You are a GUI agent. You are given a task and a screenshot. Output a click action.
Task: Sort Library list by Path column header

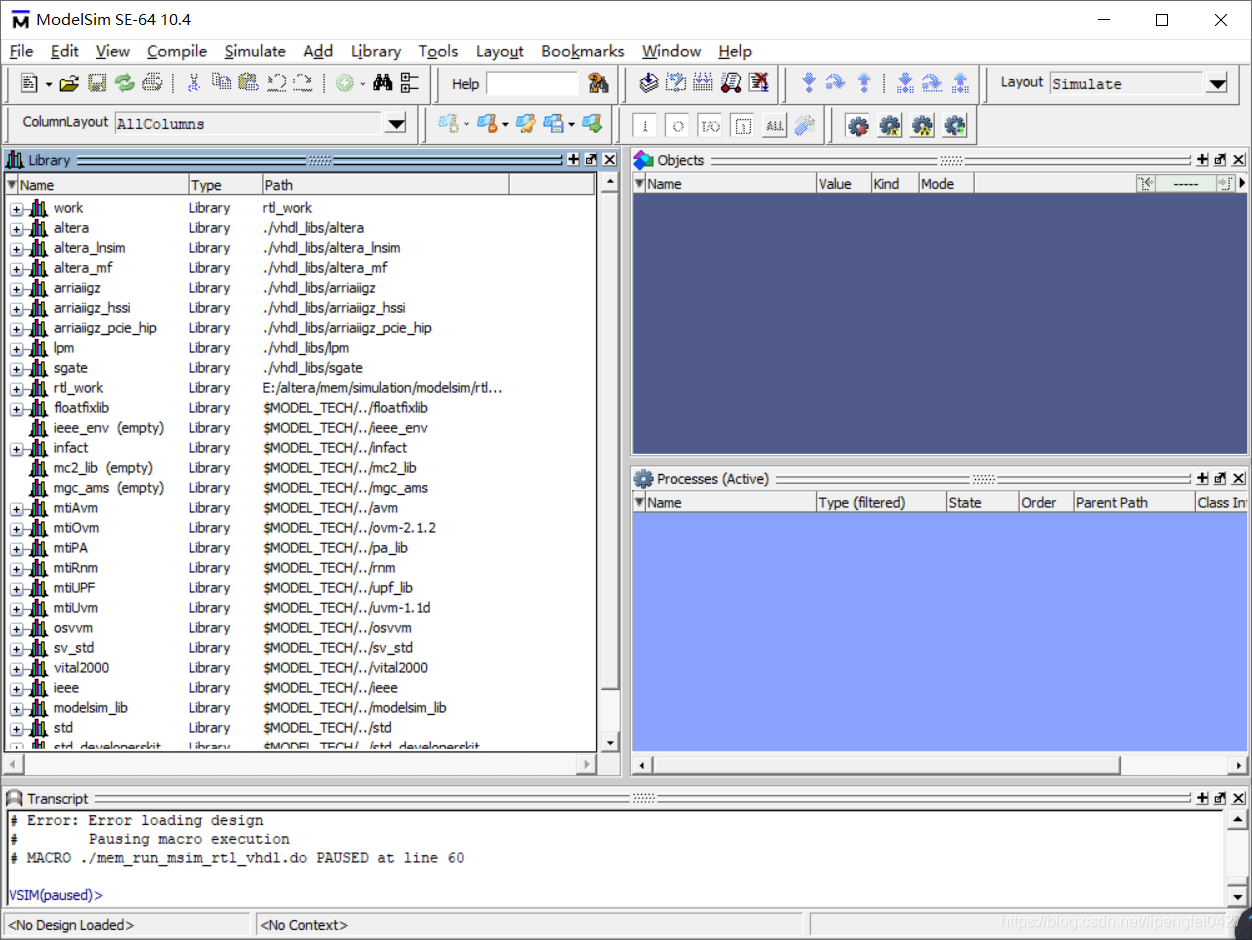click(386, 185)
